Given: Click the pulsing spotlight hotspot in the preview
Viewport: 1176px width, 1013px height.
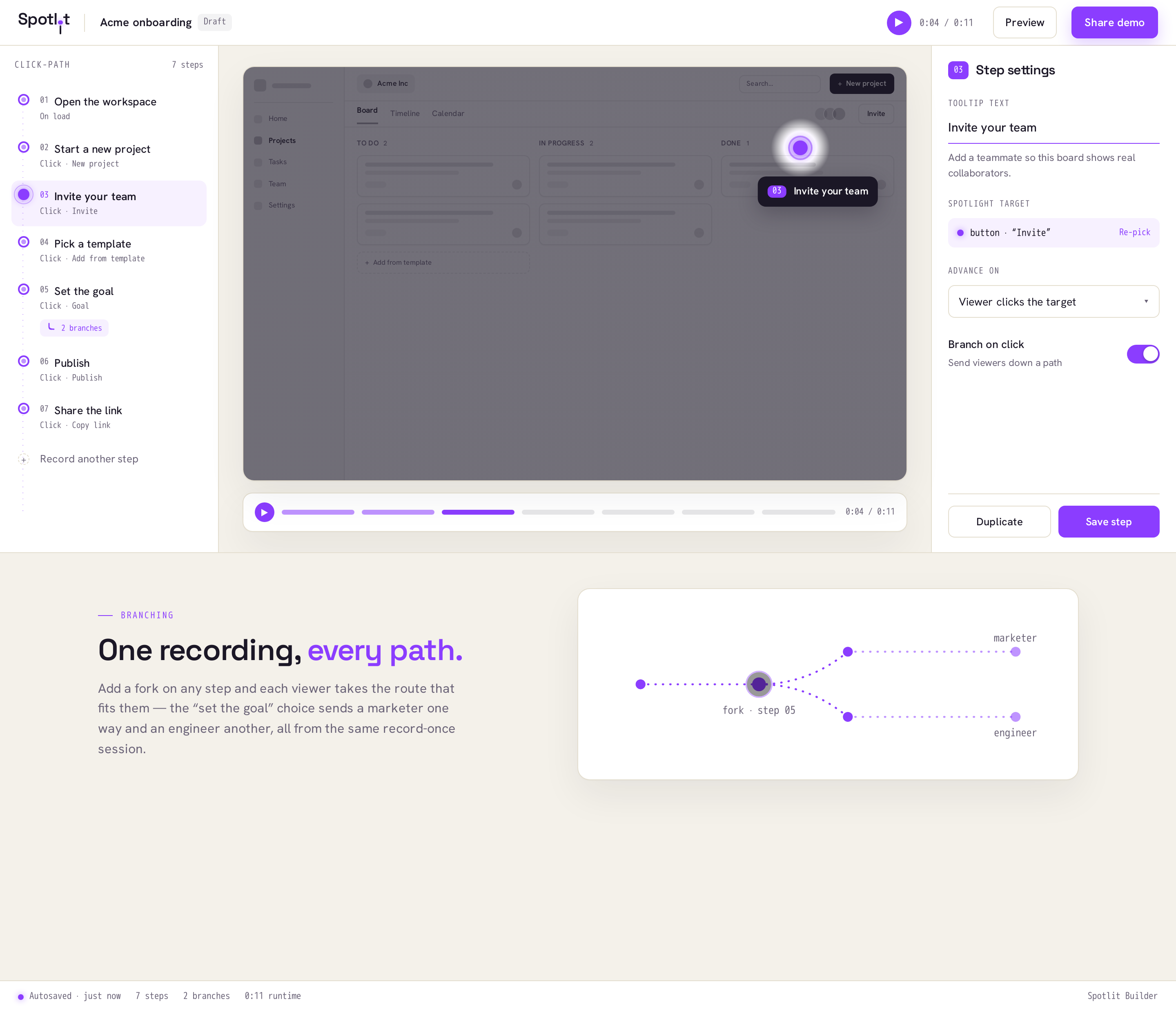Looking at the screenshot, I should [x=800, y=148].
